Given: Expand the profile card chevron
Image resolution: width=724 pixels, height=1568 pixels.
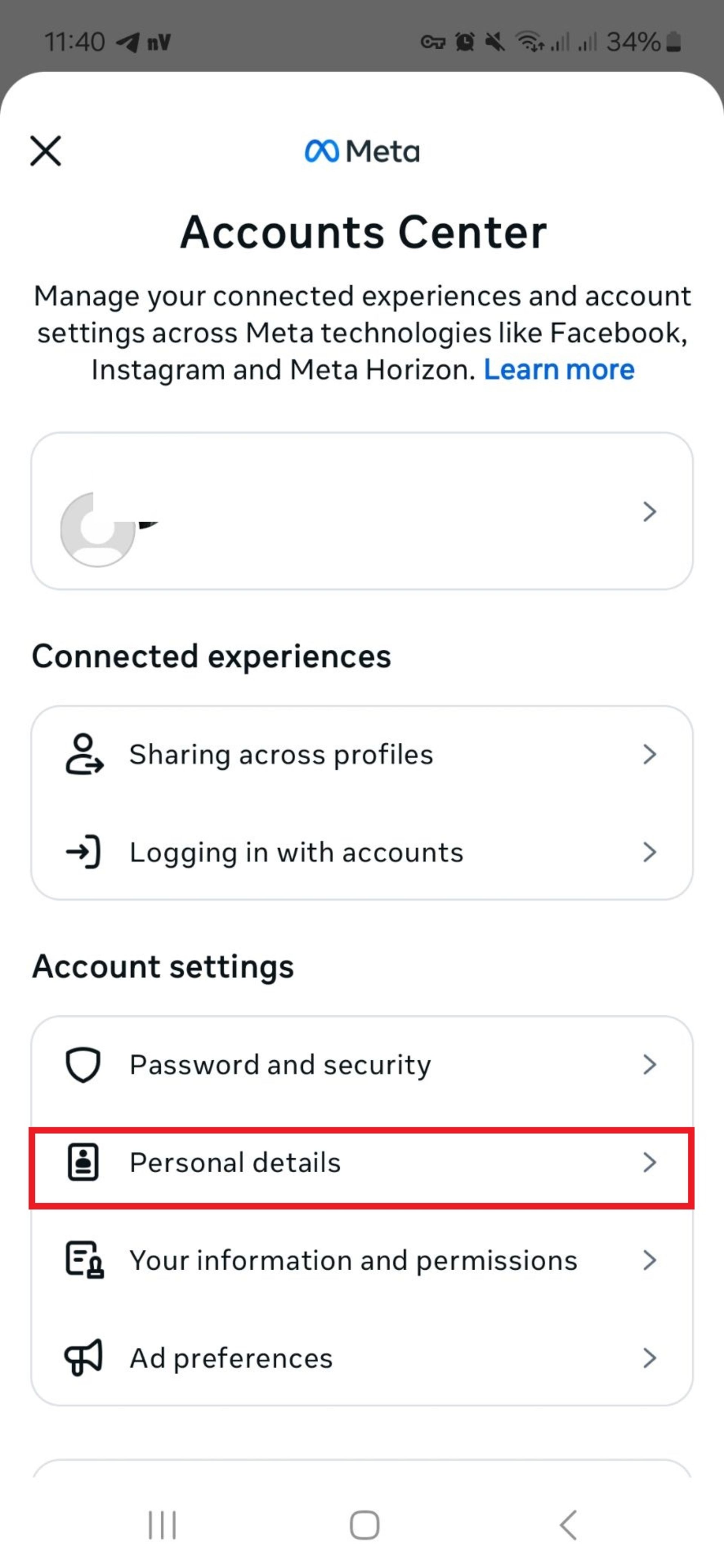Looking at the screenshot, I should point(650,511).
